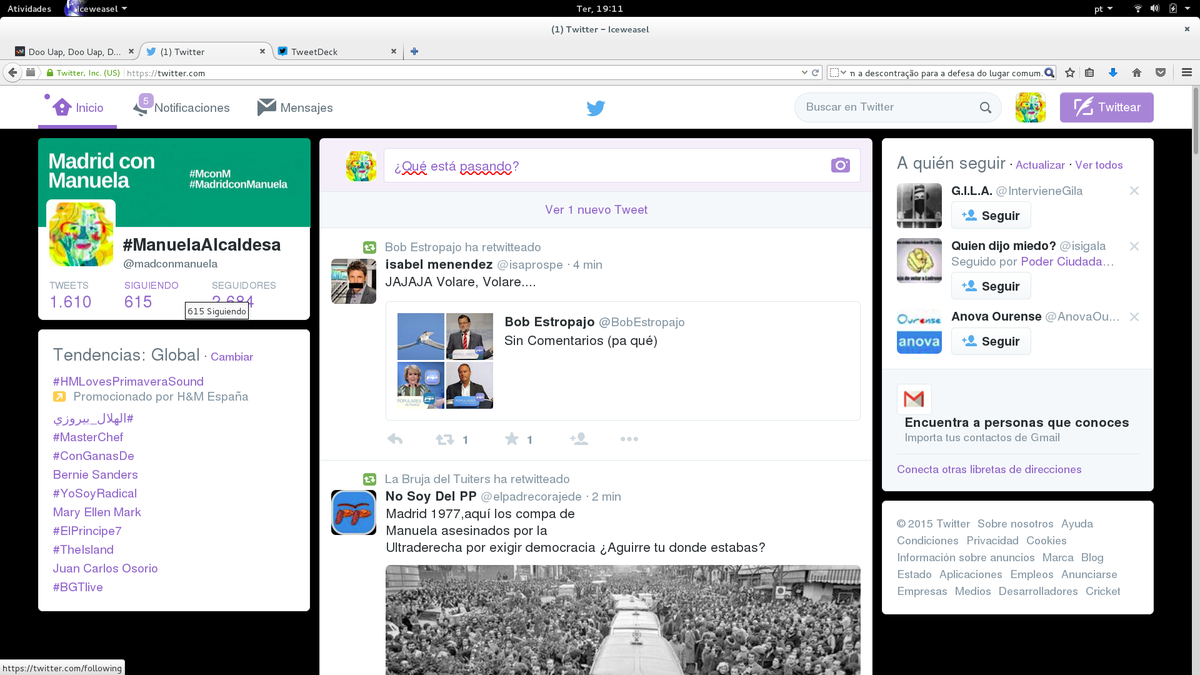Open the more options dots on isabel menendez tweet
Screen dimensions: 1200x675
pos(629,439)
